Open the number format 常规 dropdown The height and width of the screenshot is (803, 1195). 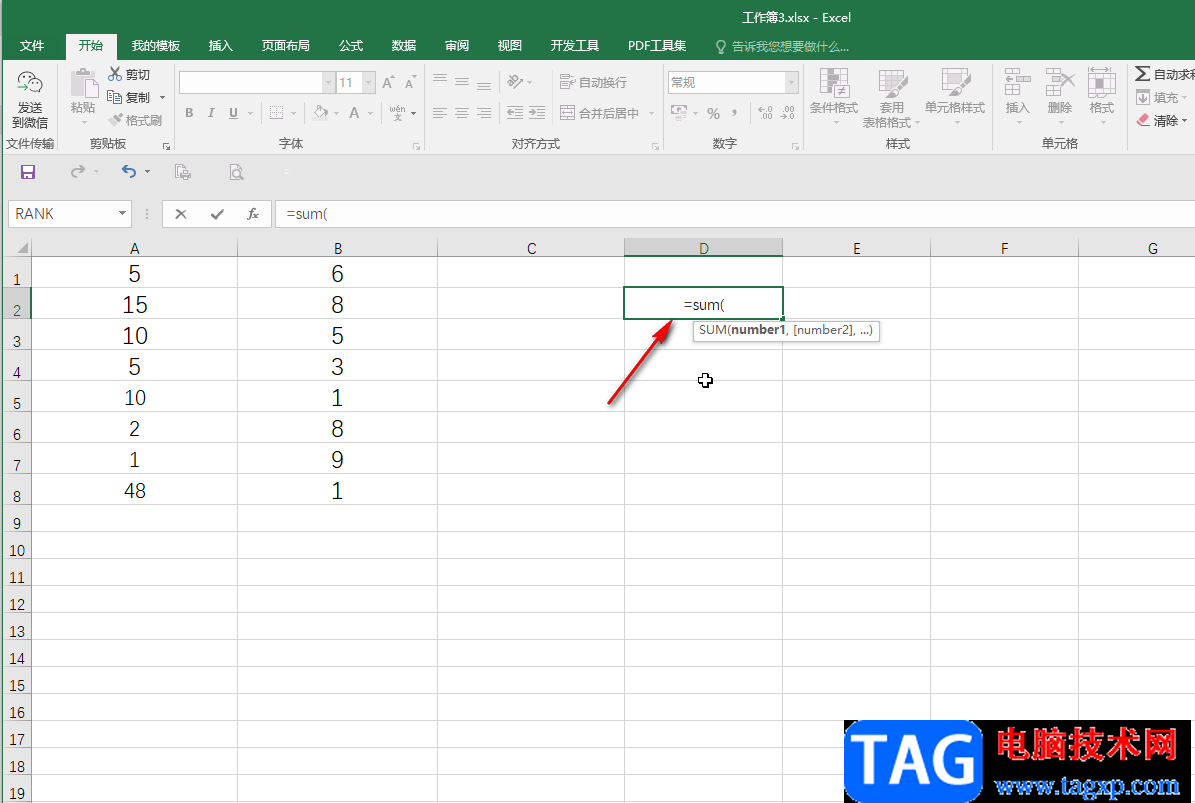tap(791, 82)
